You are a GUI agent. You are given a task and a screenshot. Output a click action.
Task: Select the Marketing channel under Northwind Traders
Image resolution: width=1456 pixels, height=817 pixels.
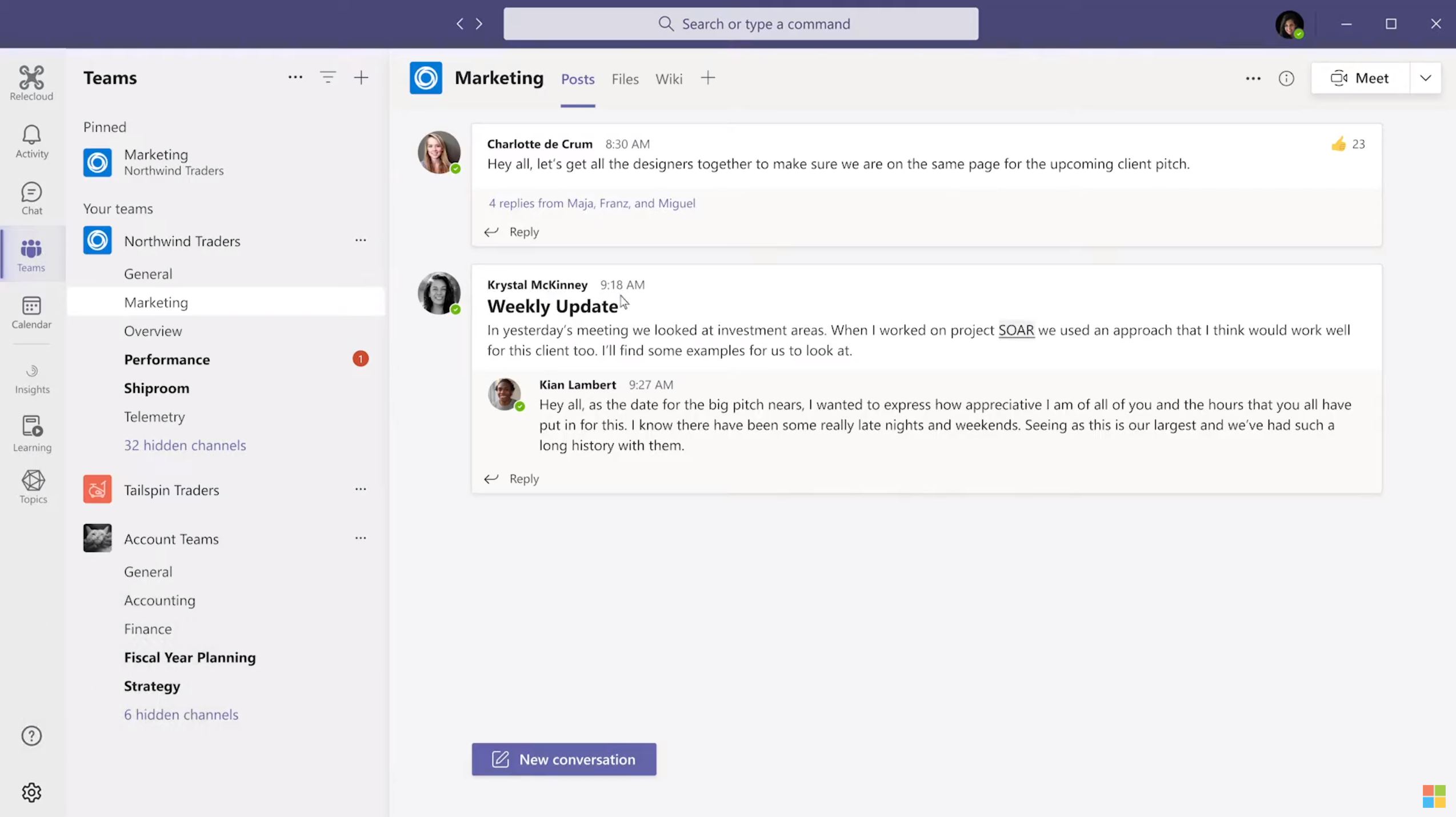point(226,302)
